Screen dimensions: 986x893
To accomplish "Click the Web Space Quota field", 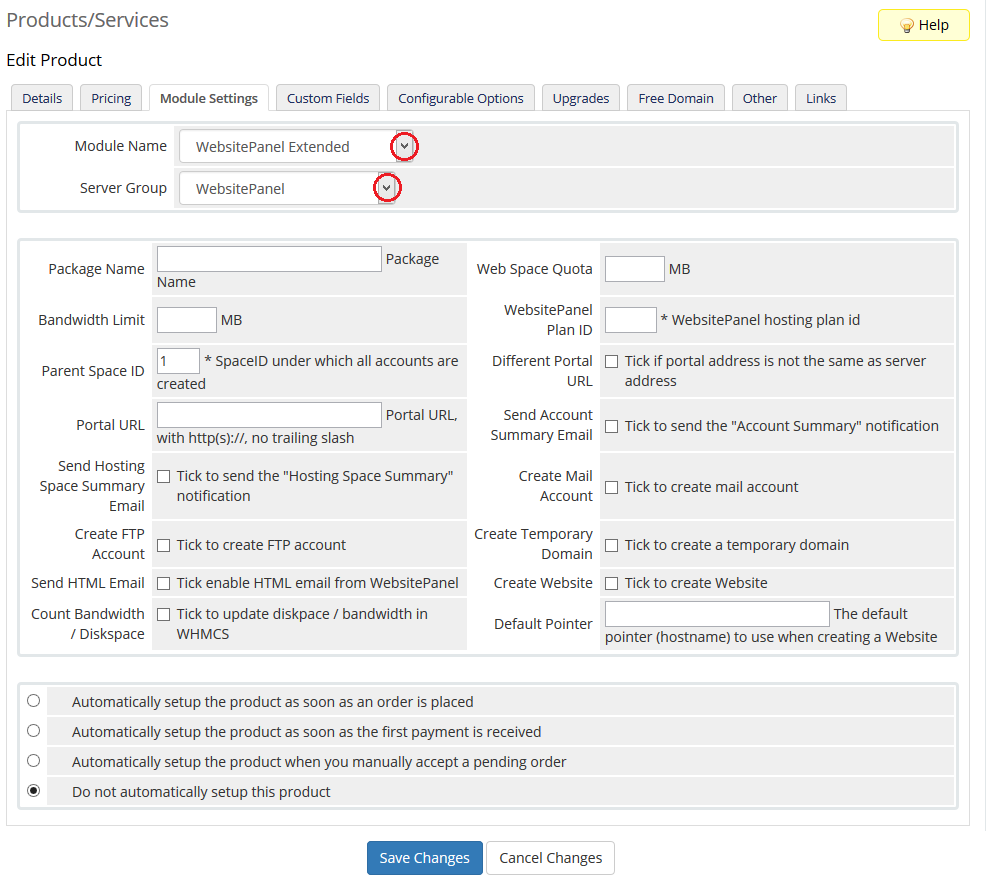I will 634,269.
